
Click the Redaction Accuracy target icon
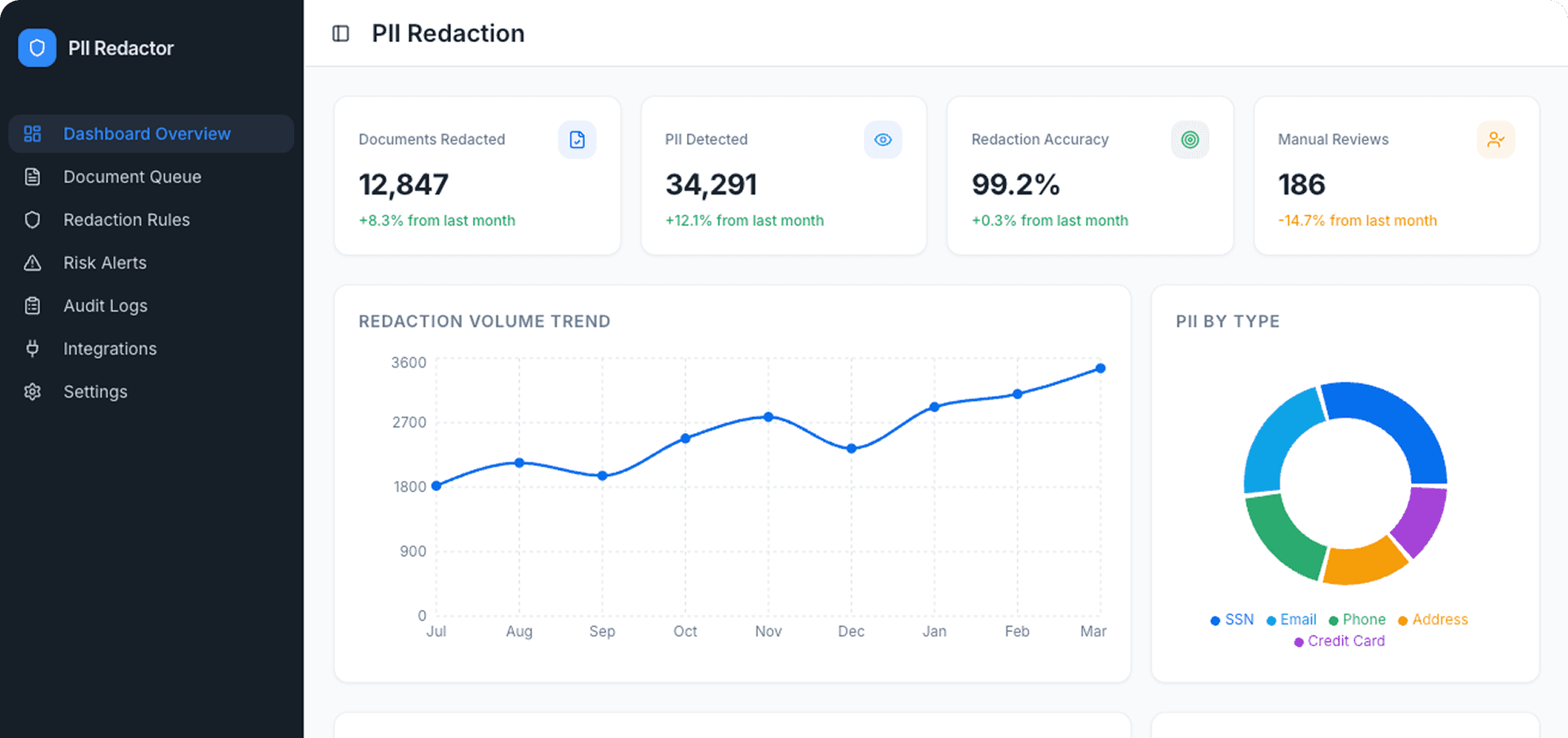1189,140
